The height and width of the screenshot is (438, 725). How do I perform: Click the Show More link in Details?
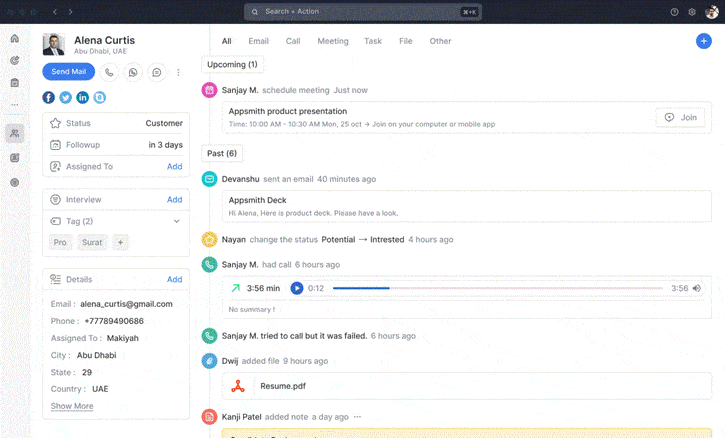click(72, 406)
